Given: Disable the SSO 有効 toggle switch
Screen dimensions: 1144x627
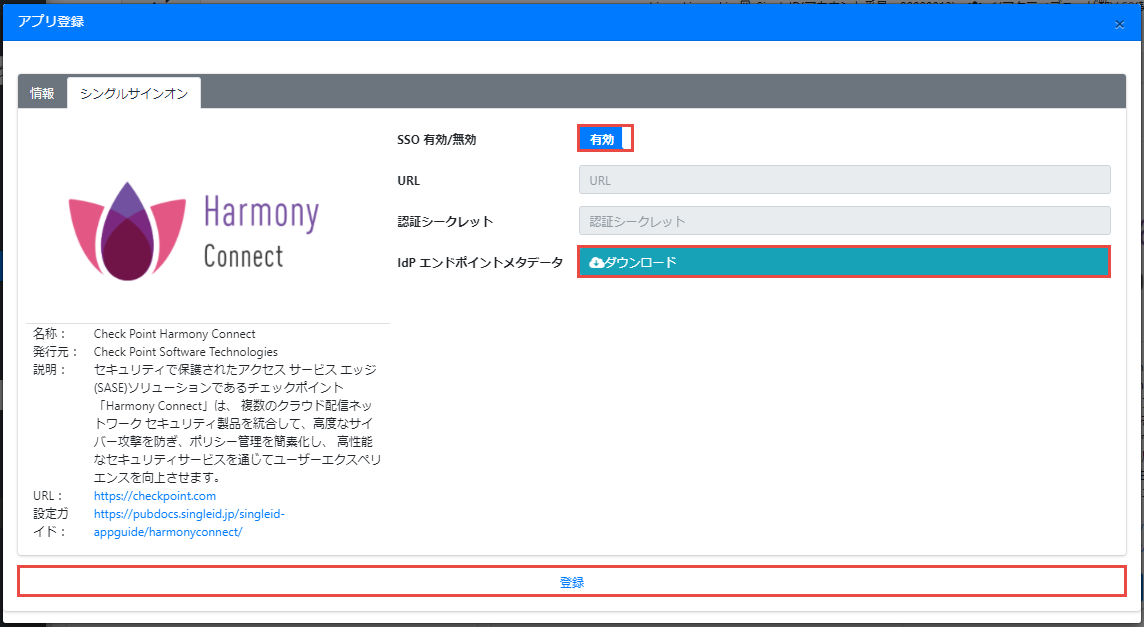Looking at the screenshot, I should coord(605,139).
